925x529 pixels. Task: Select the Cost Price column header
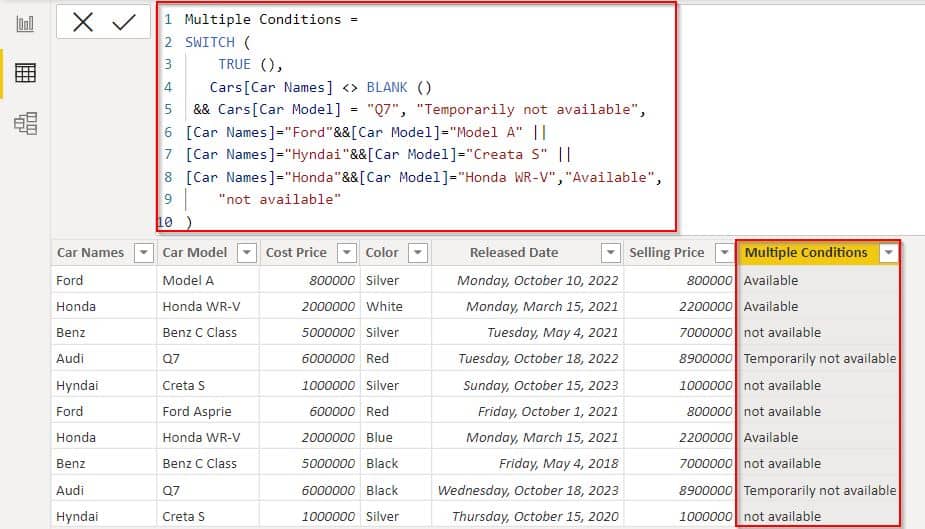point(296,252)
